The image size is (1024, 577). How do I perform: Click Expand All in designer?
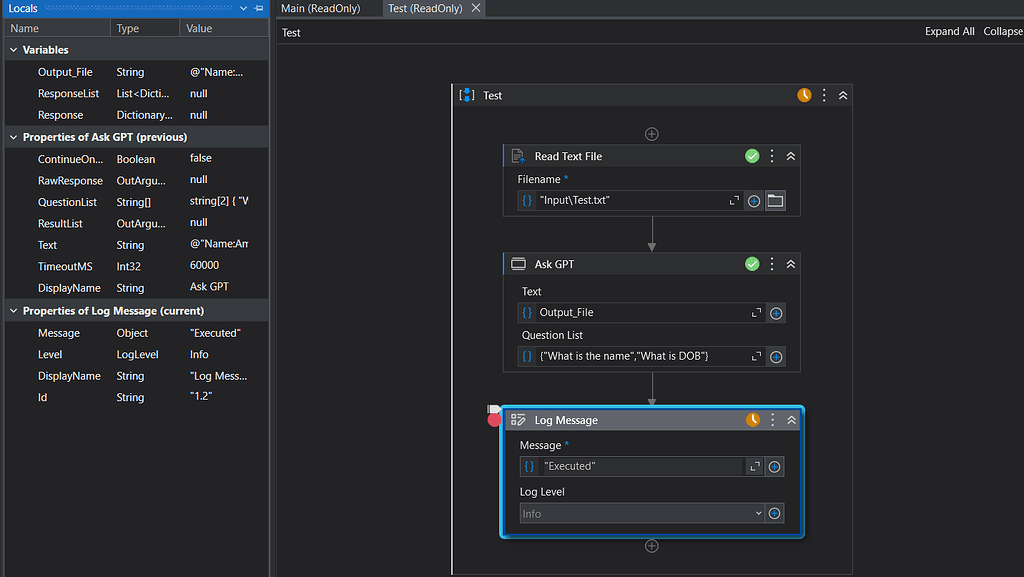[949, 32]
